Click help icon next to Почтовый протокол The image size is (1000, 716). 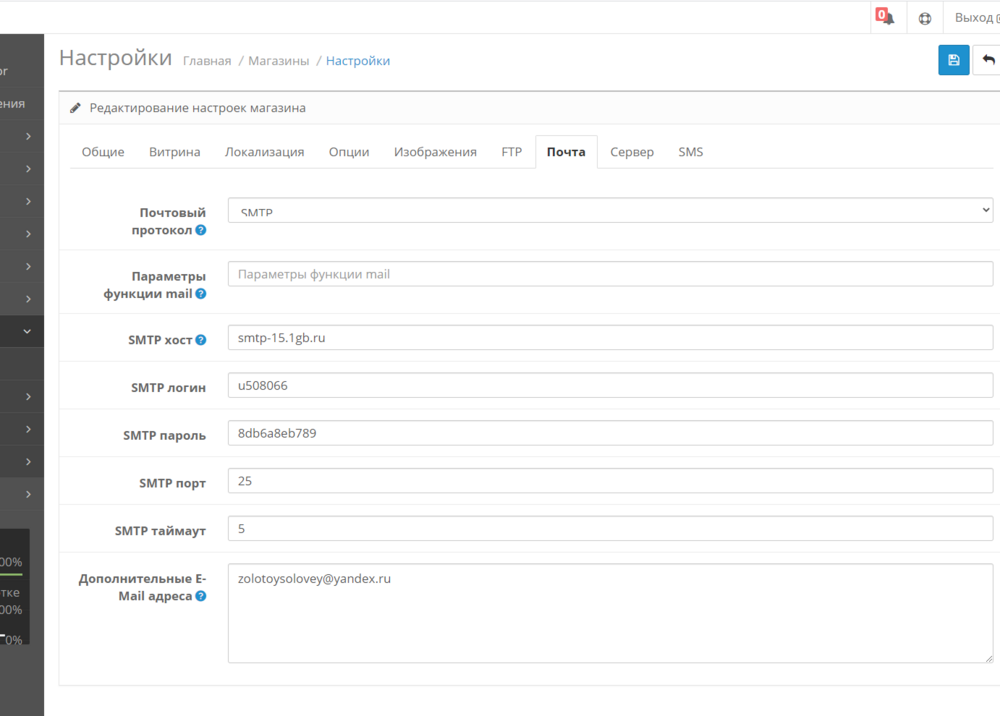coord(201,230)
